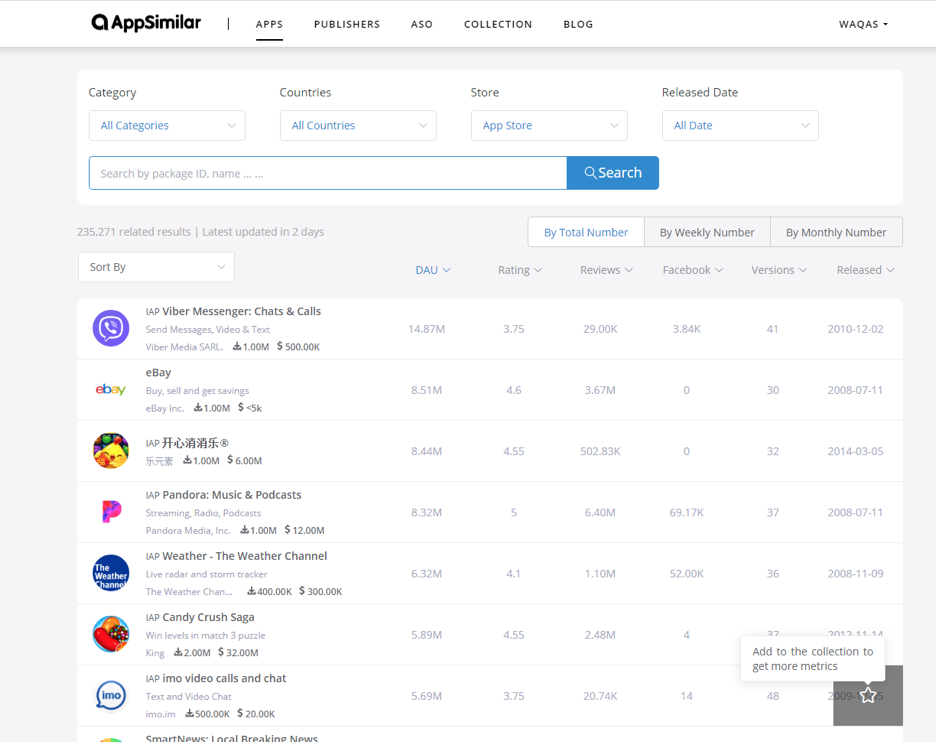The width and height of the screenshot is (936, 742).
Task: Click publisher 乐元素
Action: (x=159, y=461)
